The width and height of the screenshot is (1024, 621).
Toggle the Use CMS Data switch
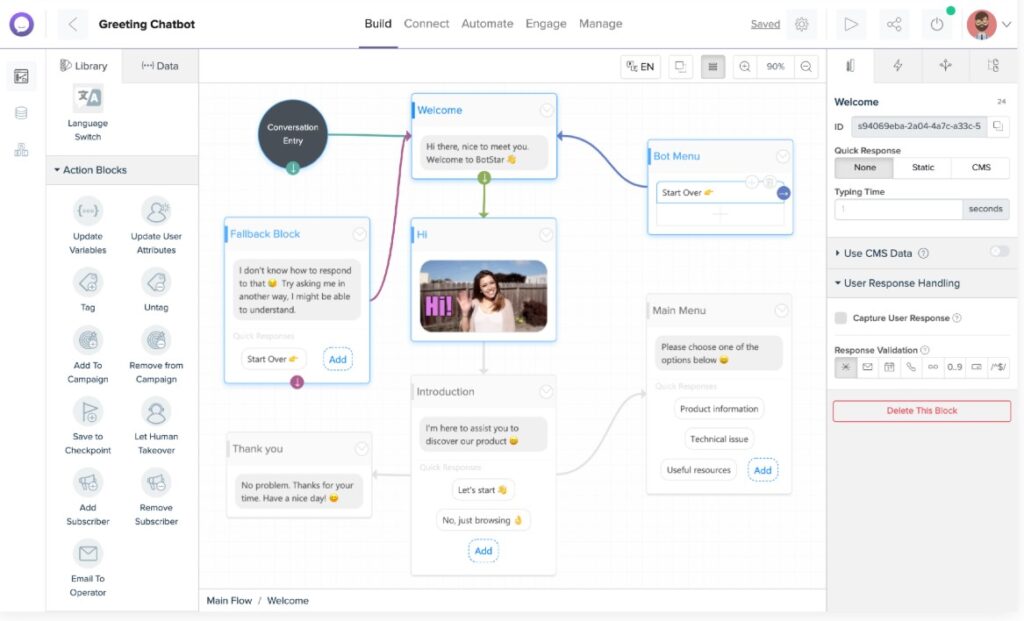pyautogui.click(x=999, y=253)
